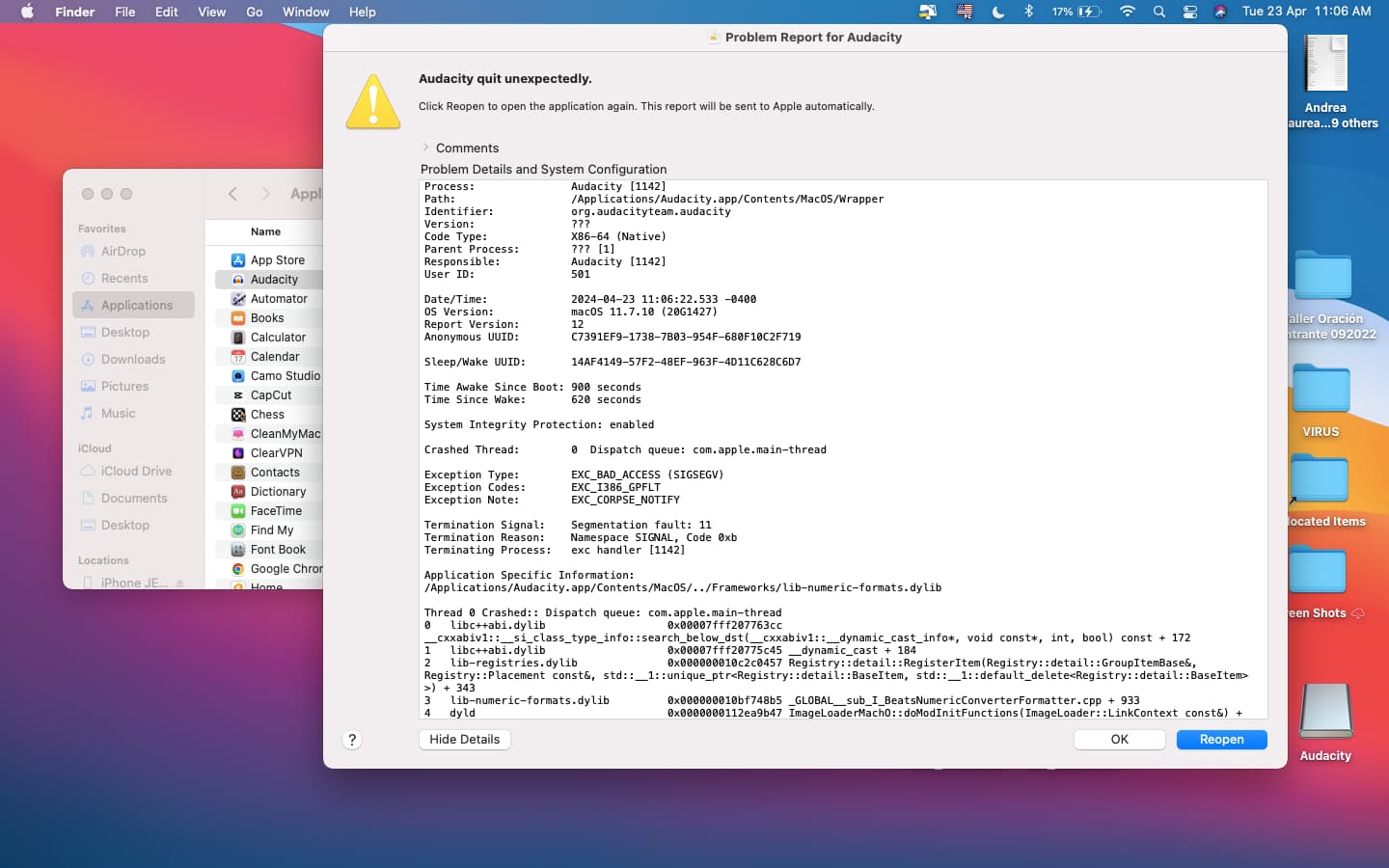Click the Camo Studio icon
Image resolution: width=1389 pixels, height=868 pixels.
coord(238,376)
